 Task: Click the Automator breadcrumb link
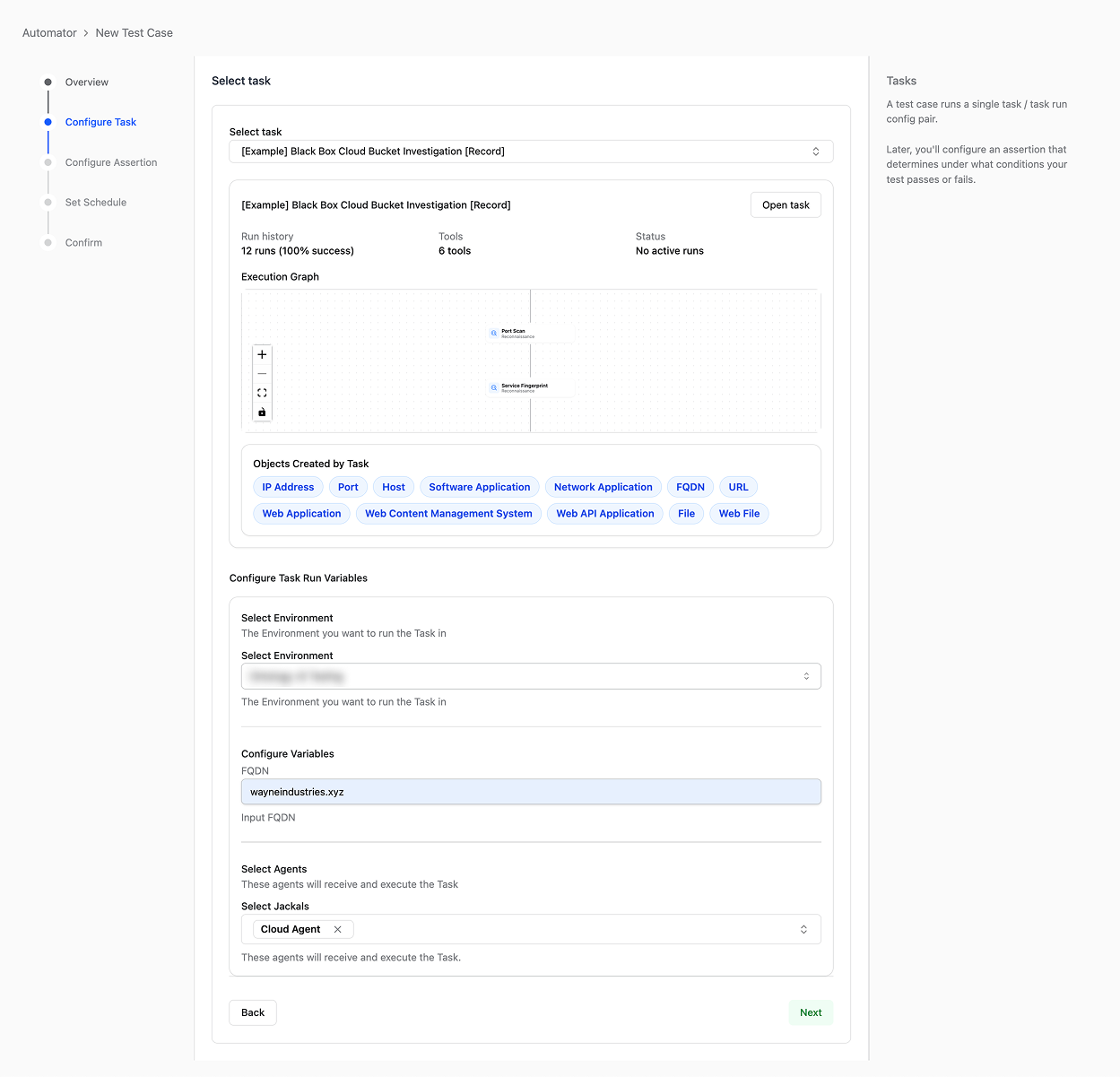pyautogui.click(x=49, y=33)
